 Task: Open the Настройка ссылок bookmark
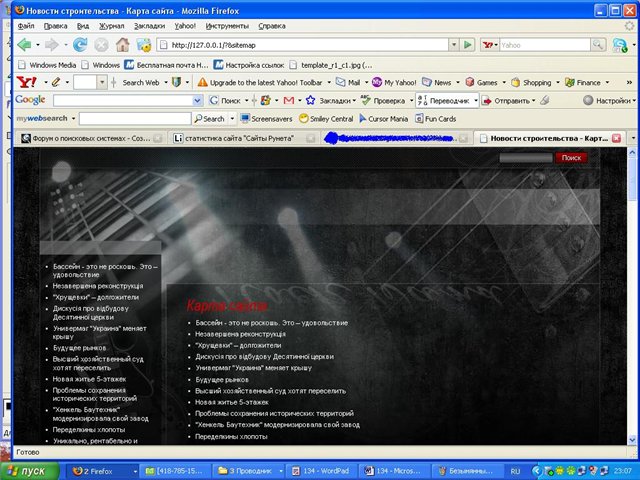(249, 65)
